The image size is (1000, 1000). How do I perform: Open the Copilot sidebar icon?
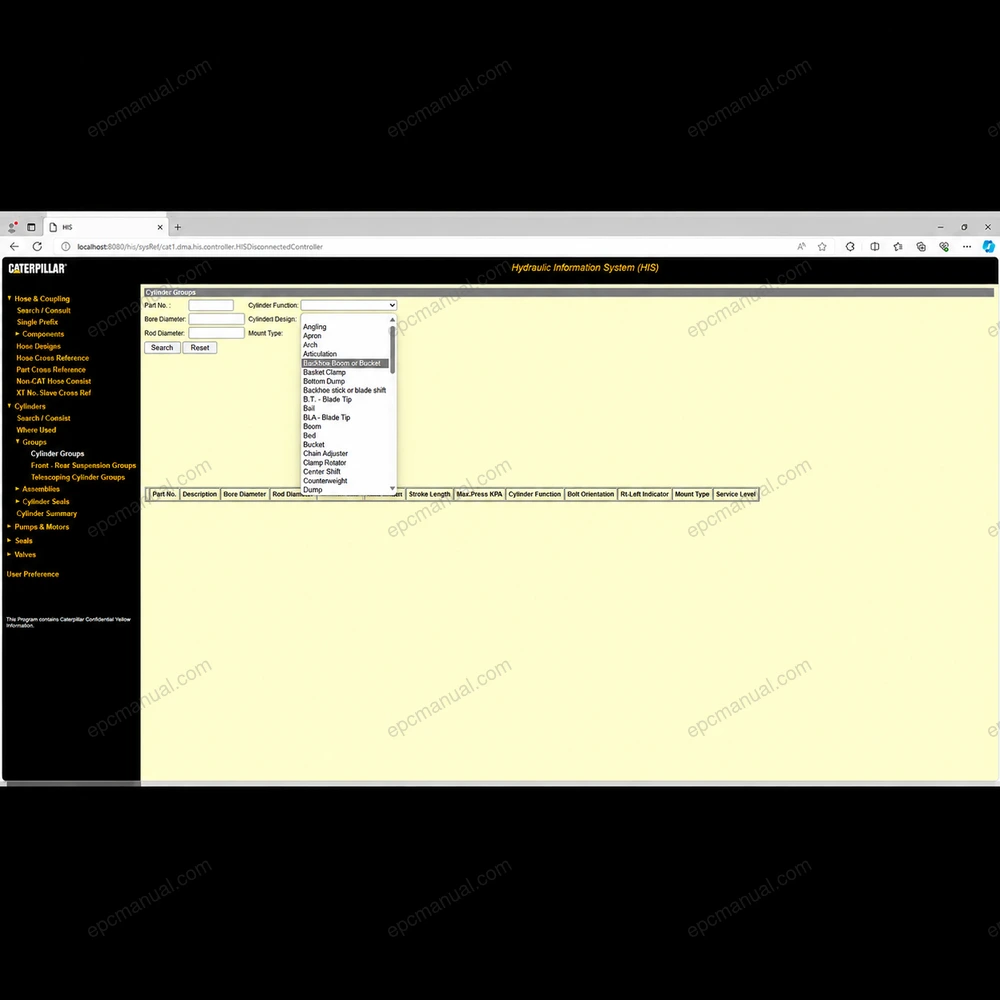click(x=989, y=247)
